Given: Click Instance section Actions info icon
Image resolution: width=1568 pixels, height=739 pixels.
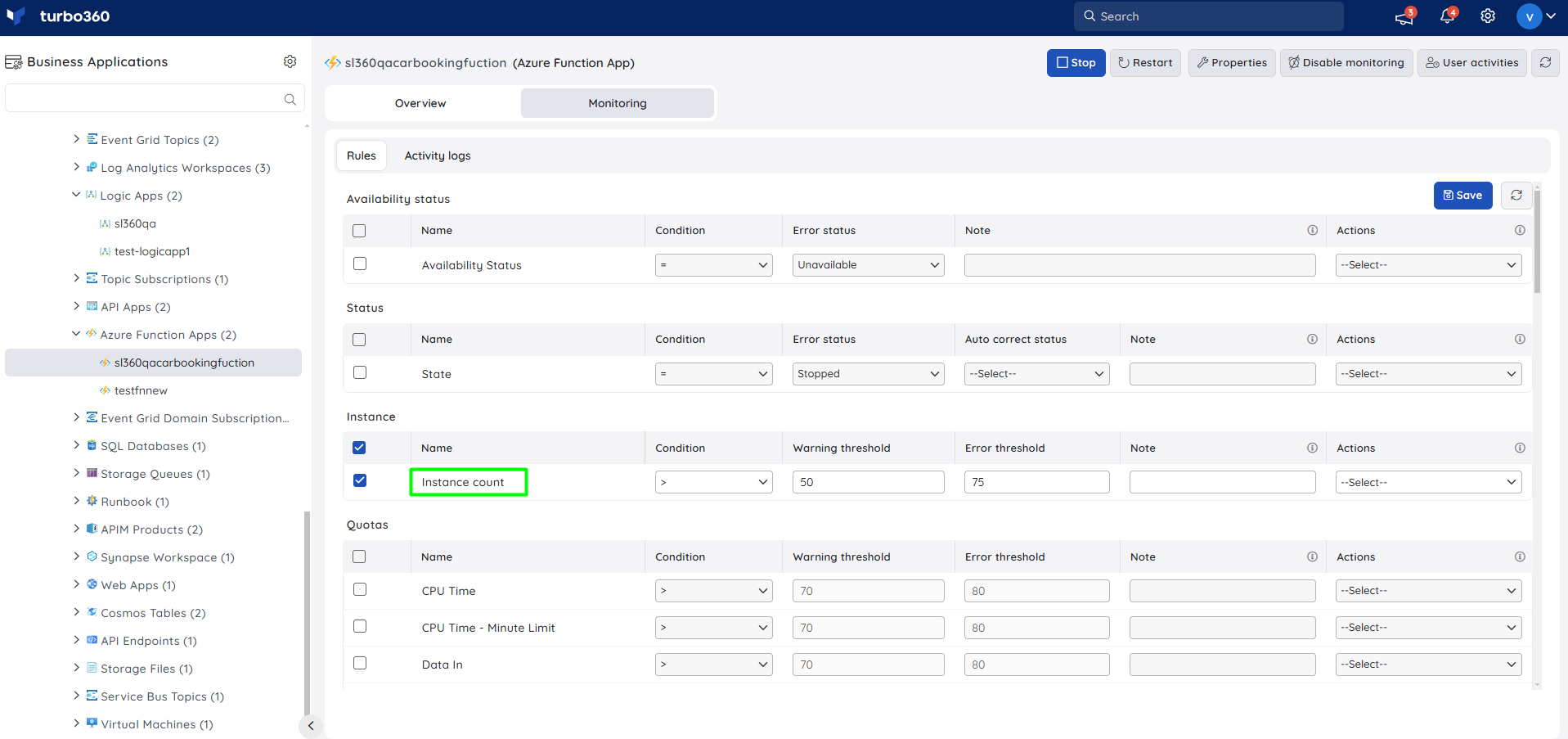Looking at the screenshot, I should [1520, 448].
